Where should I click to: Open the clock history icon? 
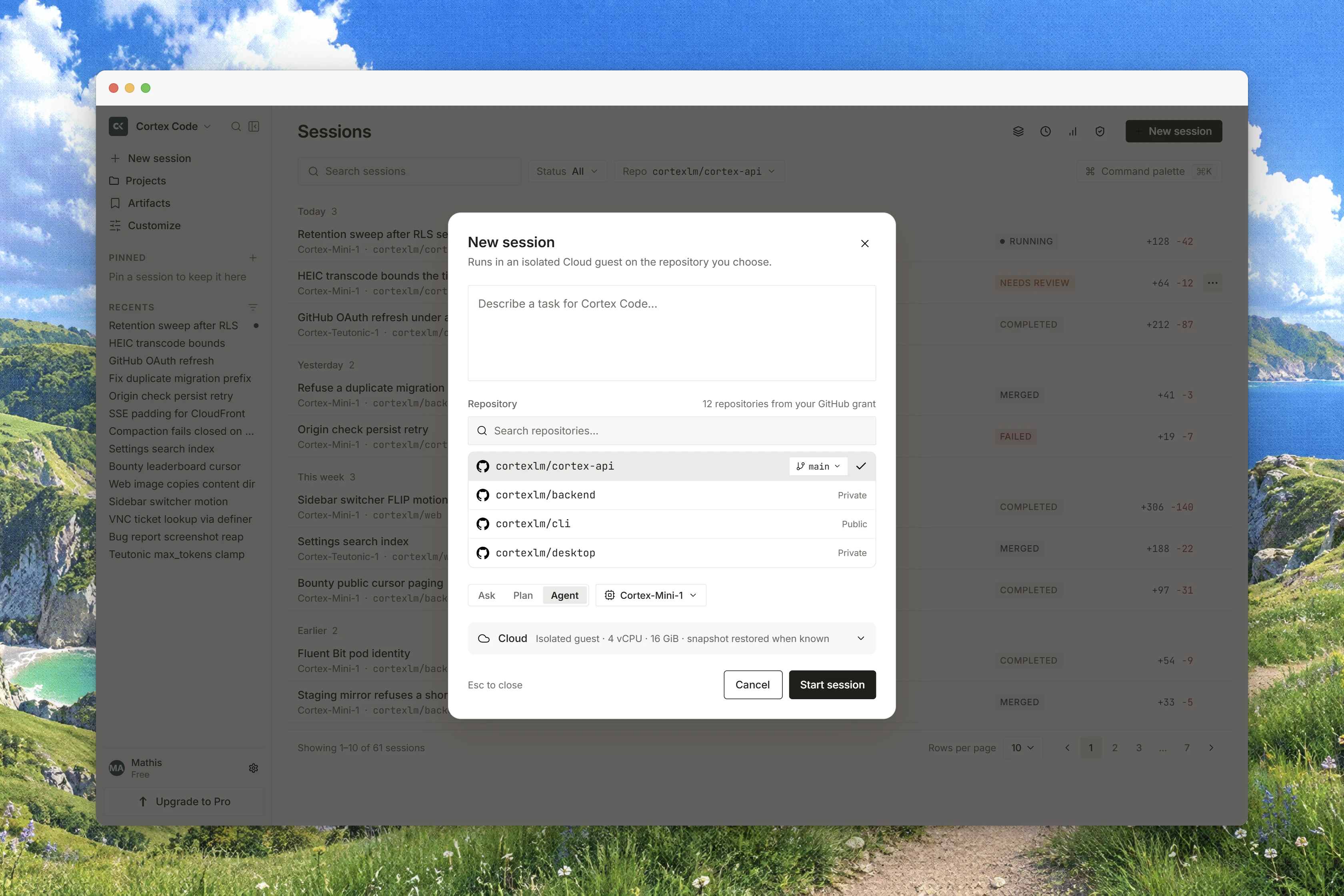1045,132
